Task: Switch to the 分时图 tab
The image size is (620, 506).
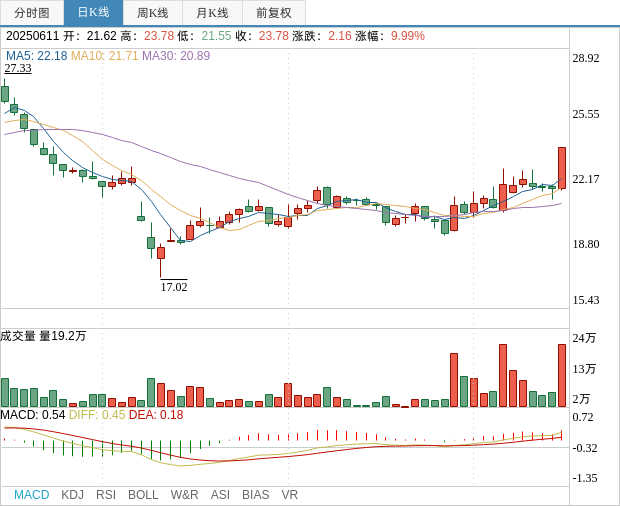Action: coord(32,13)
